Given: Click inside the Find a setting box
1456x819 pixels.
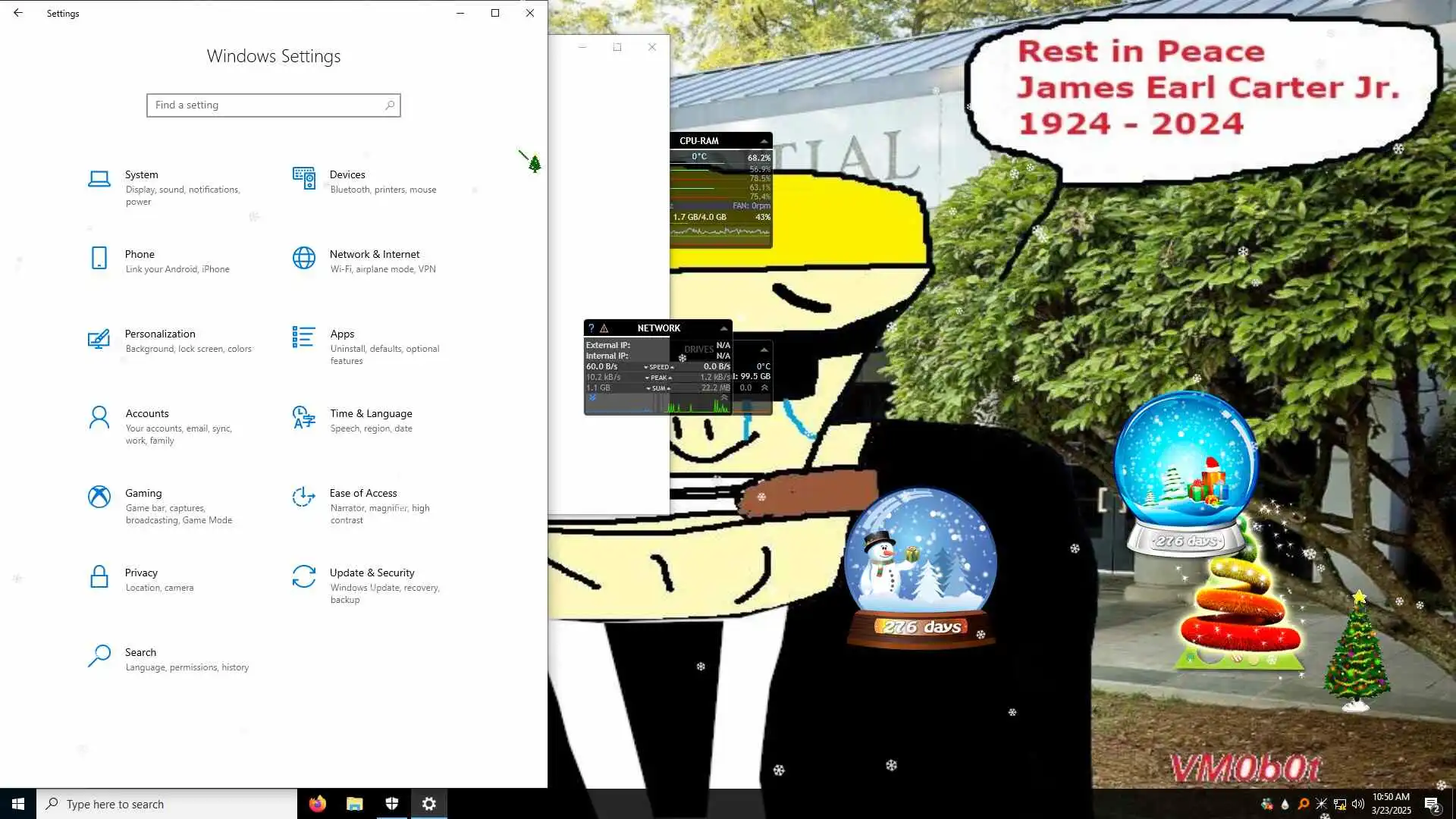Looking at the screenshot, I should (265, 105).
